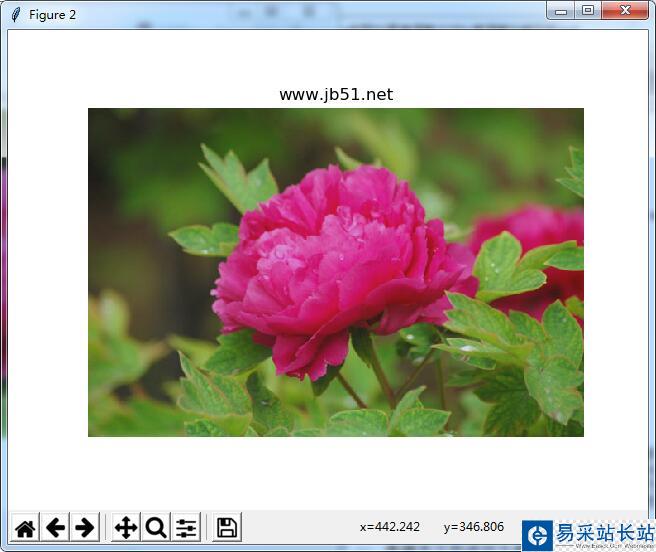Image resolution: width=656 pixels, height=552 pixels.
Task: Click the y=346.806 coordinate readout
Action: [x=474, y=526]
